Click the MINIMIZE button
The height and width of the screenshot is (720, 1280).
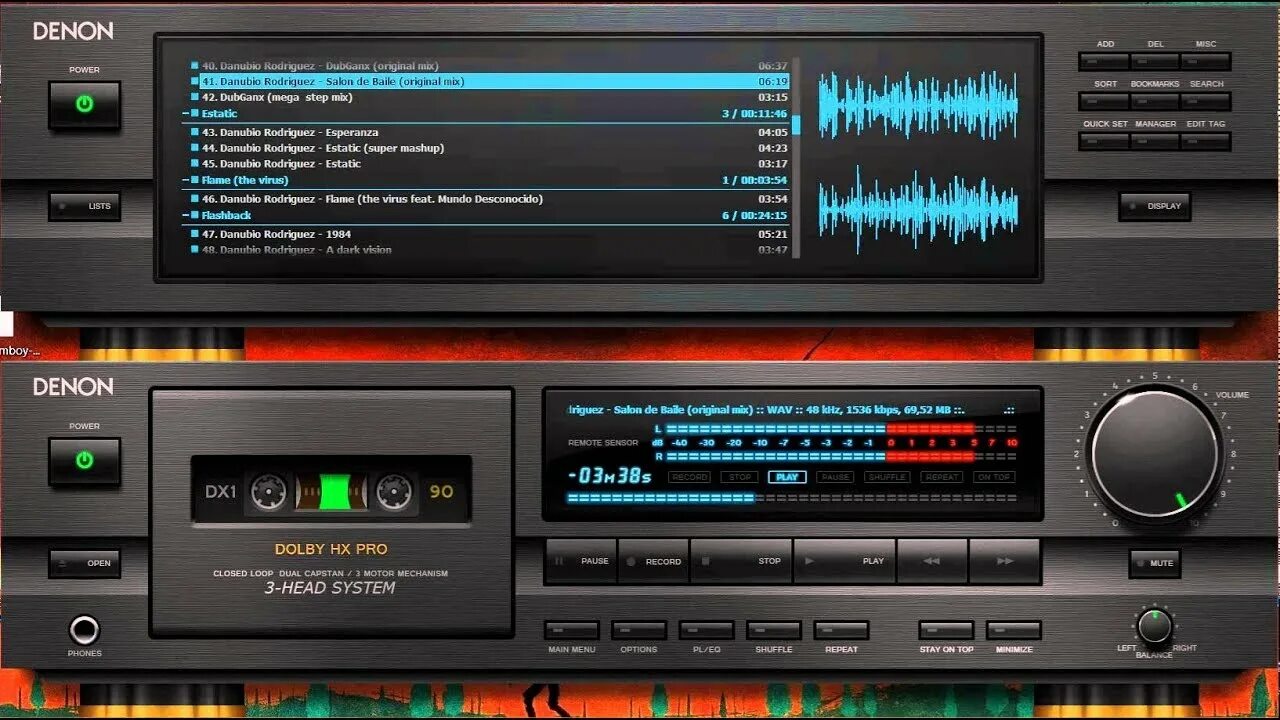pos(1014,630)
